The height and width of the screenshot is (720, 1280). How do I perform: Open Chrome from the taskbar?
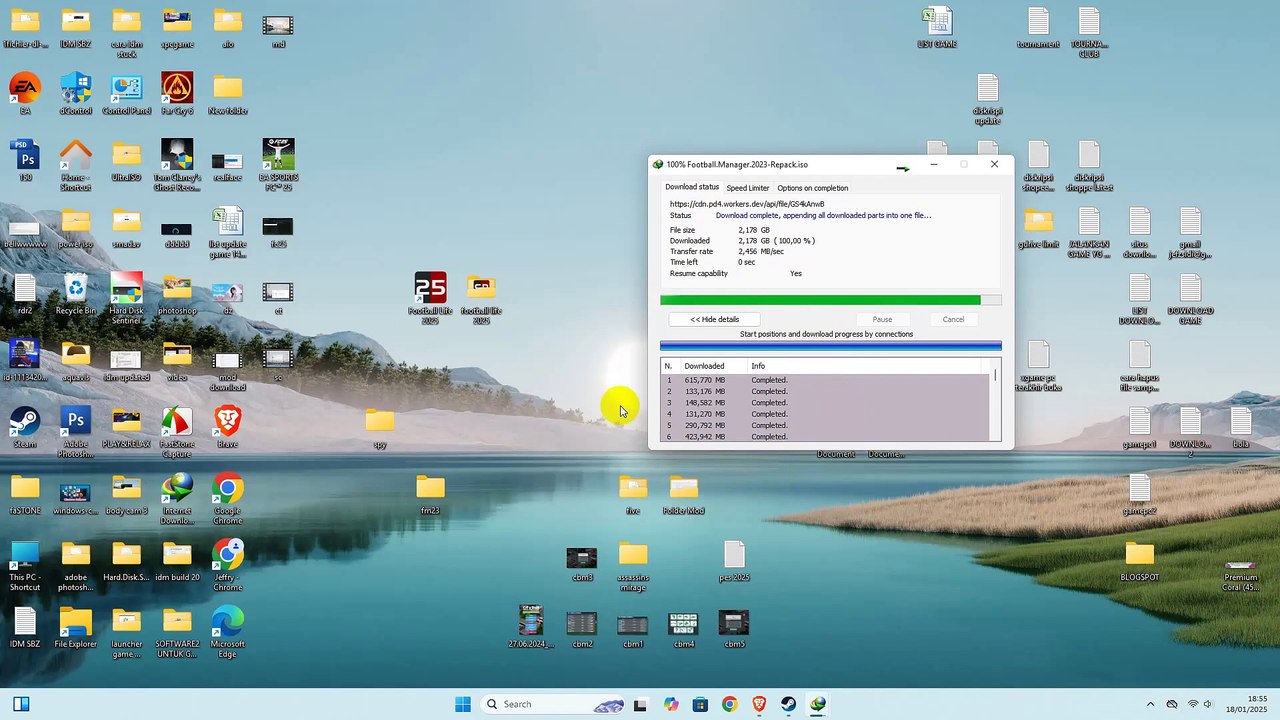pyautogui.click(x=729, y=704)
